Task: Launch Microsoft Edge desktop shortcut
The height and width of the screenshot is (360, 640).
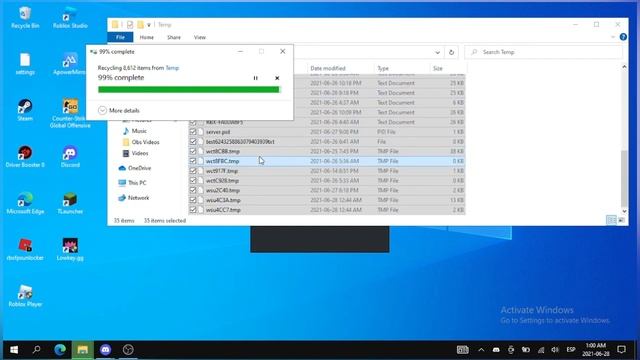Action: tap(25, 203)
